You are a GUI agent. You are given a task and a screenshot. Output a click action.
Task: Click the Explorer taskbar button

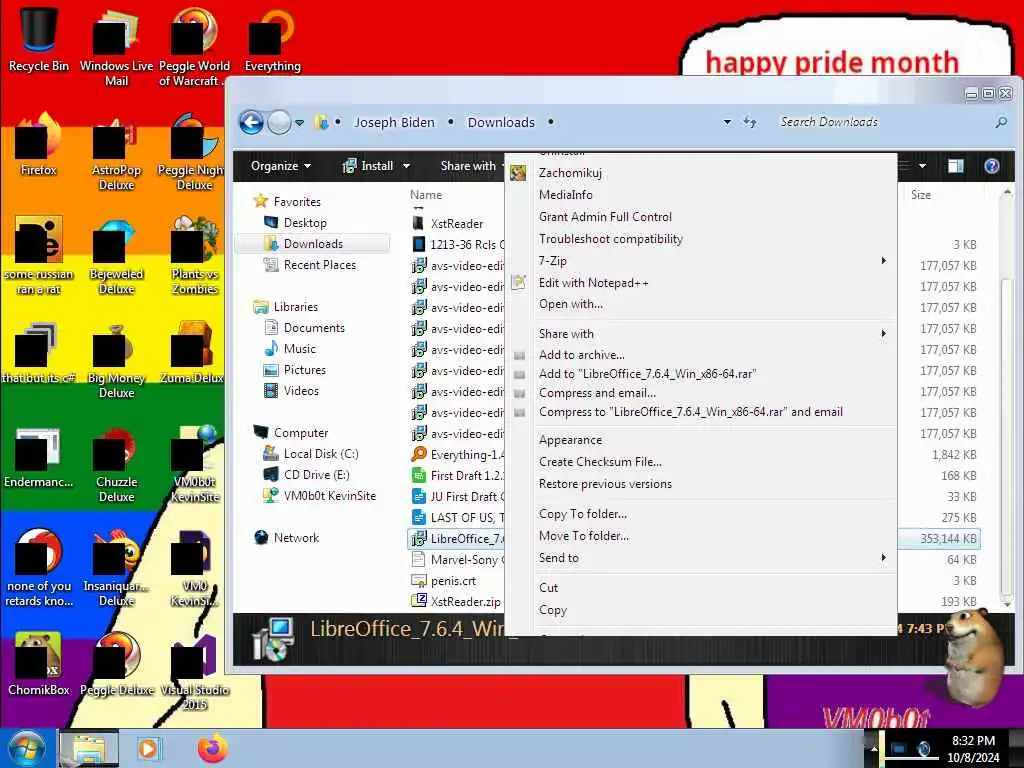pos(89,748)
